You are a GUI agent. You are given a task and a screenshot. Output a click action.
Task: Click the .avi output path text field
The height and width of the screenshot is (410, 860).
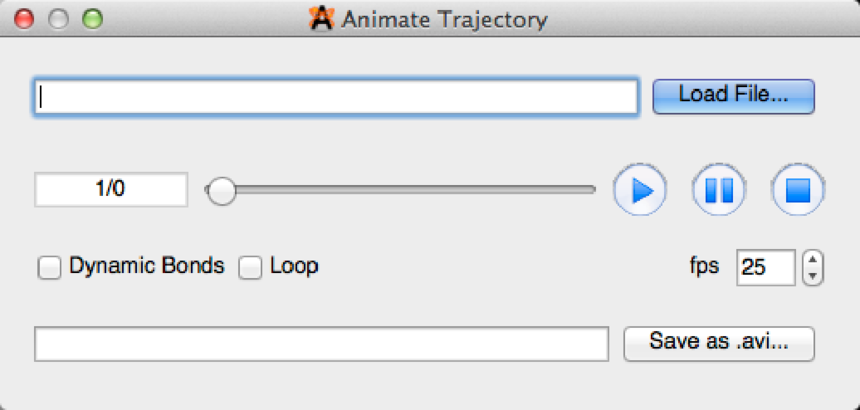tap(321, 343)
